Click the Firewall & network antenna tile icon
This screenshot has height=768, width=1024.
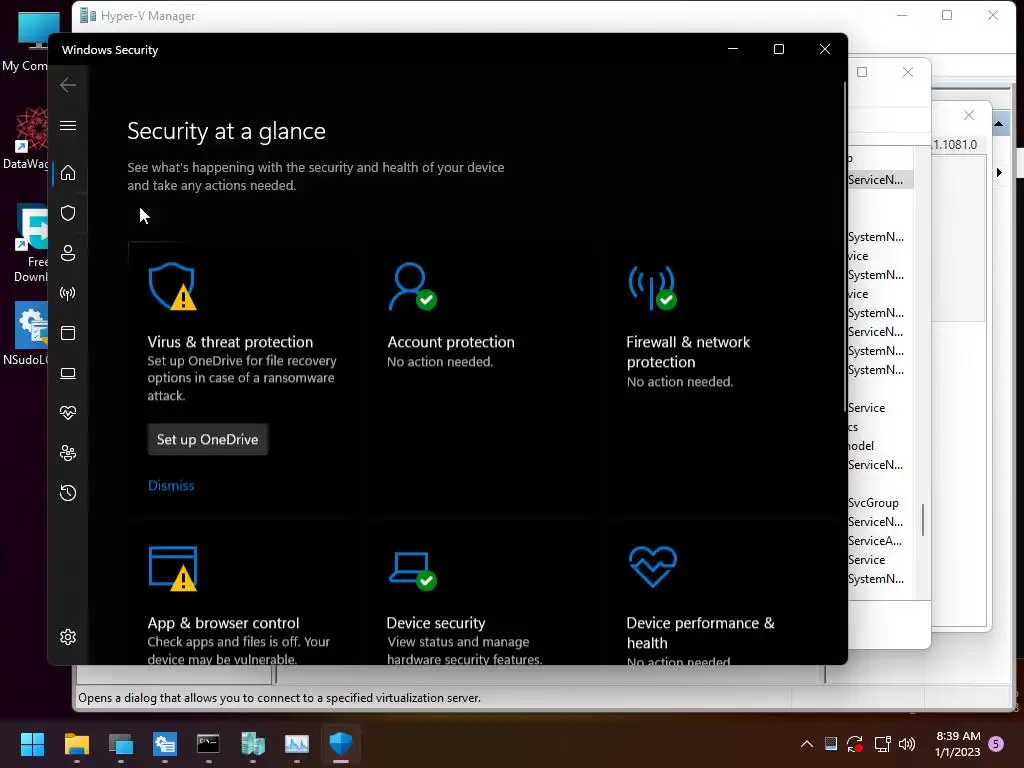pyautogui.click(x=652, y=287)
